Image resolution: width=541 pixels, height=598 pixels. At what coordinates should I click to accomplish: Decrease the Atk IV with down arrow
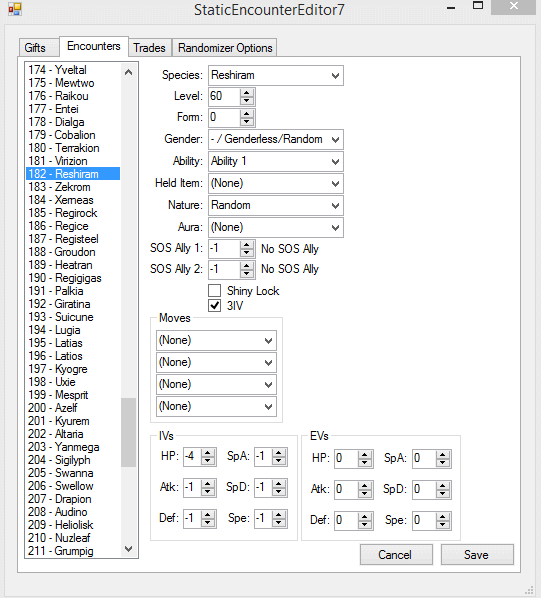pos(208,492)
